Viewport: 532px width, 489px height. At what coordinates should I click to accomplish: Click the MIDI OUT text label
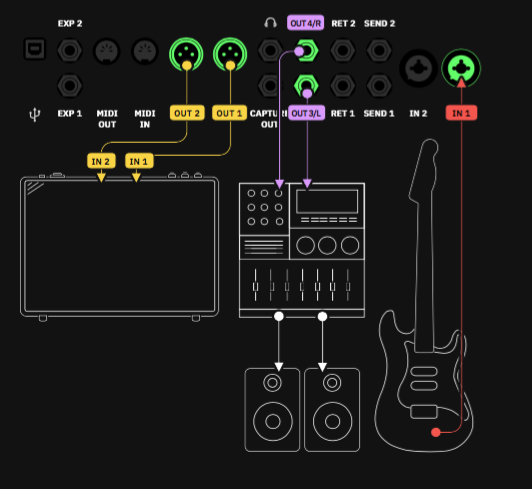[107, 119]
